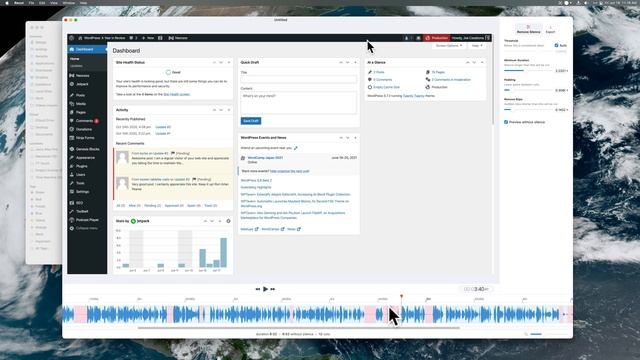The image size is (640, 360).
Task: Click the timecode display beside the playback controls
Action: (476, 289)
